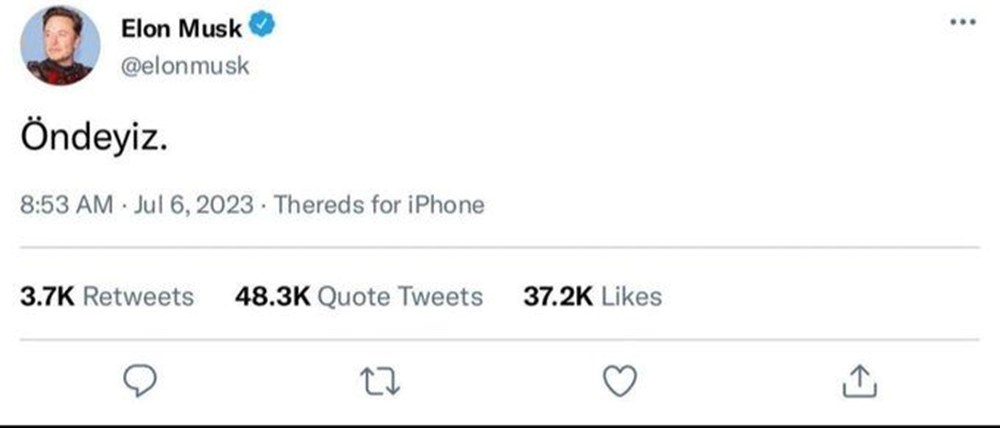Image resolution: width=1000 pixels, height=428 pixels.
Task: Like the tweet with heart icon
Action: tap(620, 381)
